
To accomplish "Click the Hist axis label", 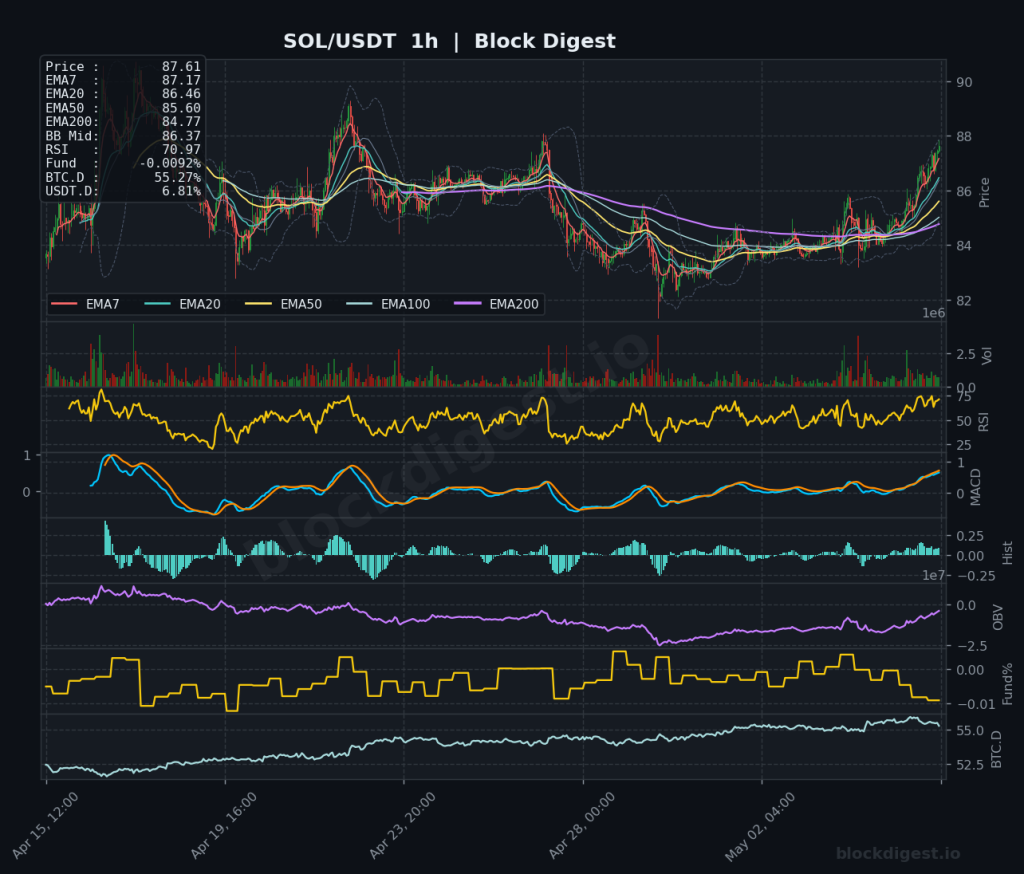I will click(x=1007, y=553).
